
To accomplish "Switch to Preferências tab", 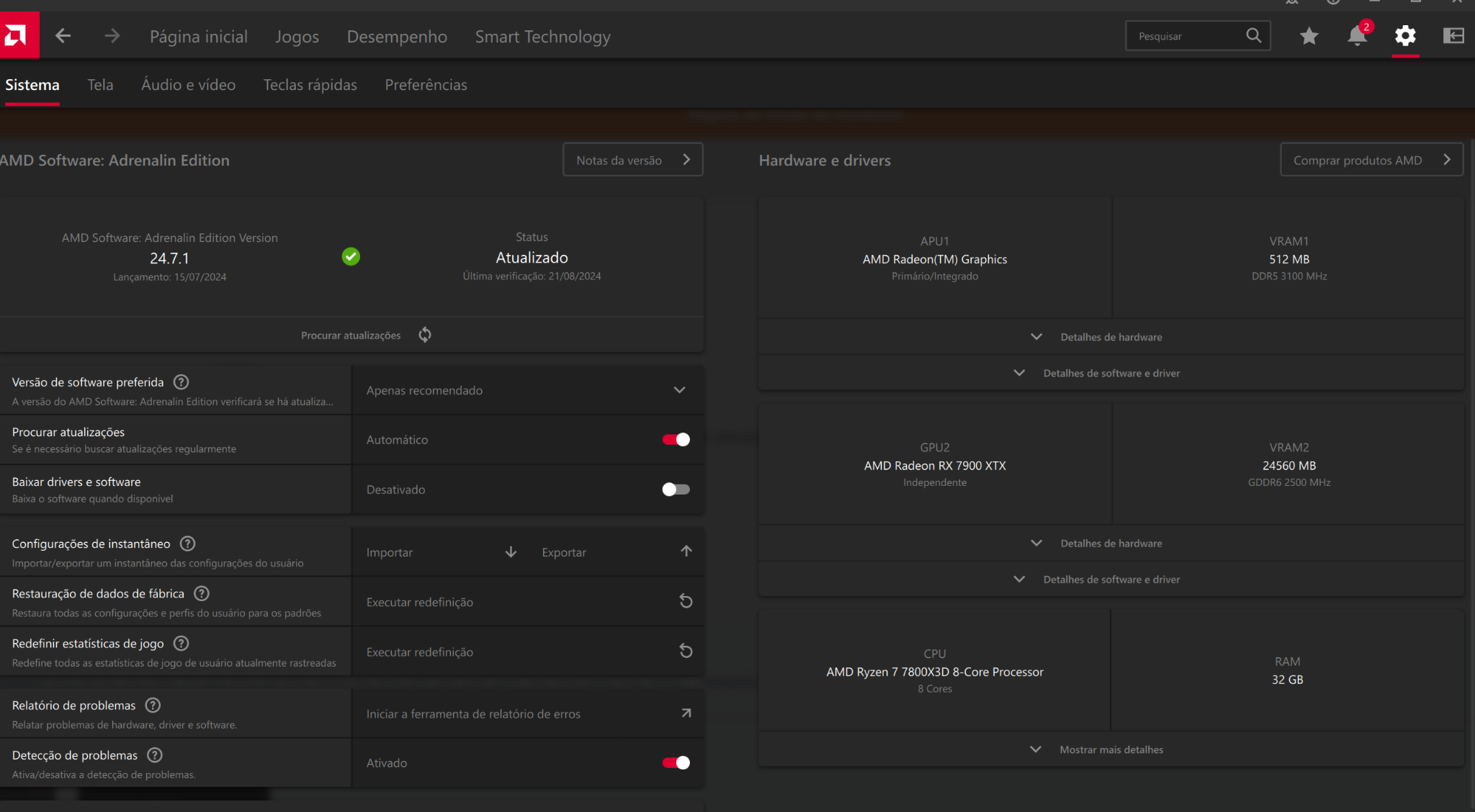I will click(426, 85).
